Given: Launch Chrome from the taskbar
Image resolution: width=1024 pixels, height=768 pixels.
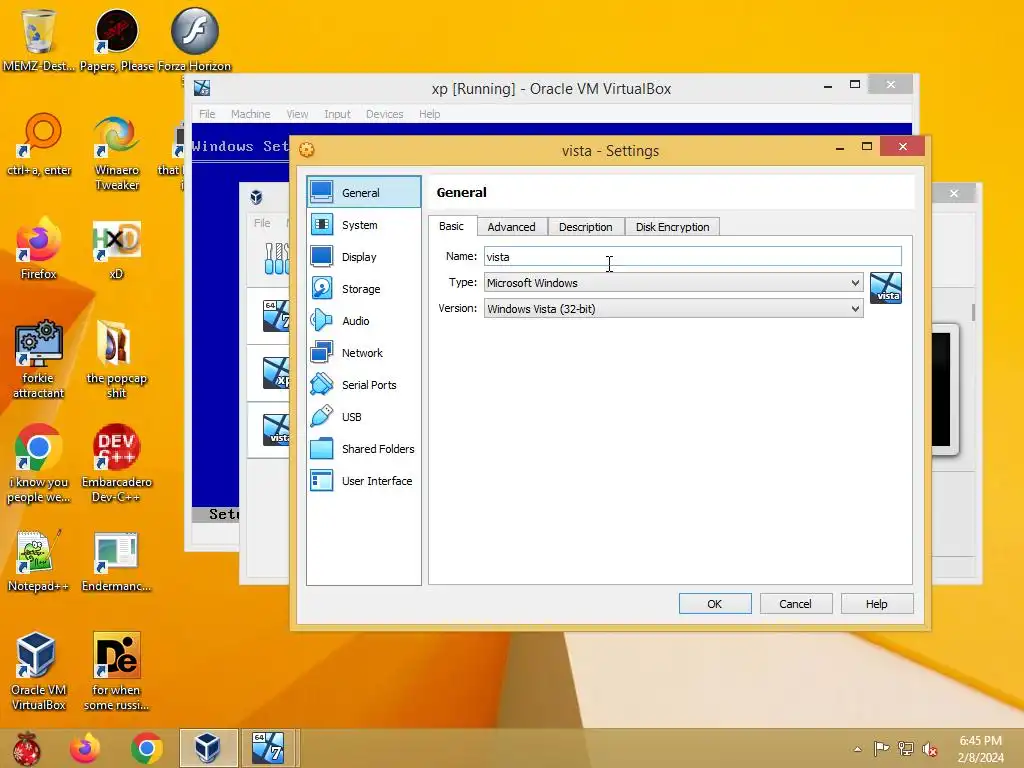Looking at the screenshot, I should (147, 748).
